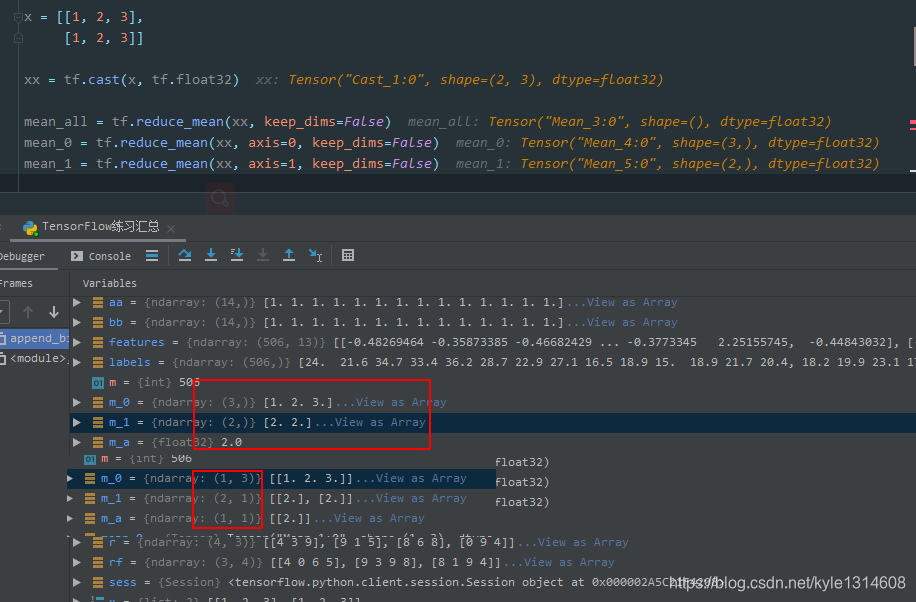The image size is (916, 602).
Task: Expand the m_a float32 variable
Action: pyautogui.click(x=77, y=442)
